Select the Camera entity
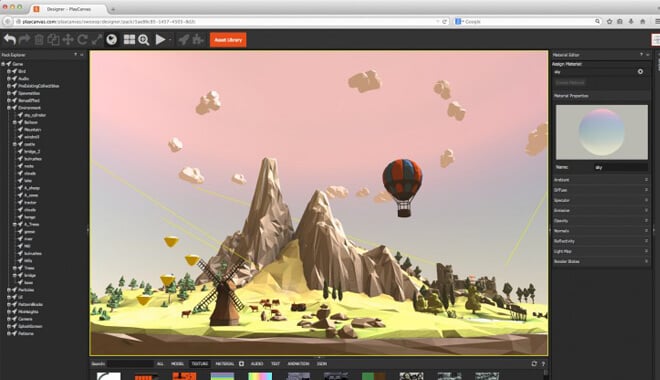 [25, 319]
